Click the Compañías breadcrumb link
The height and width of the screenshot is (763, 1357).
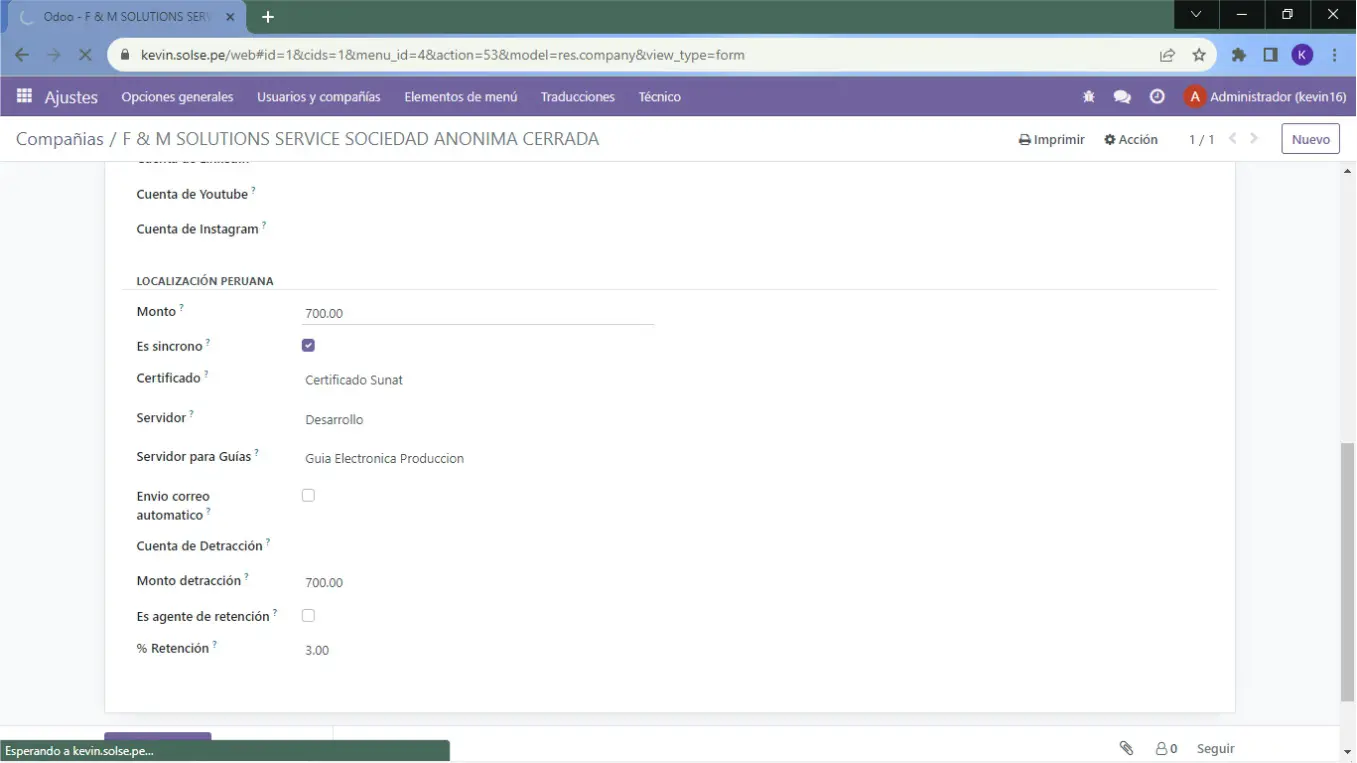[x=59, y=139]
